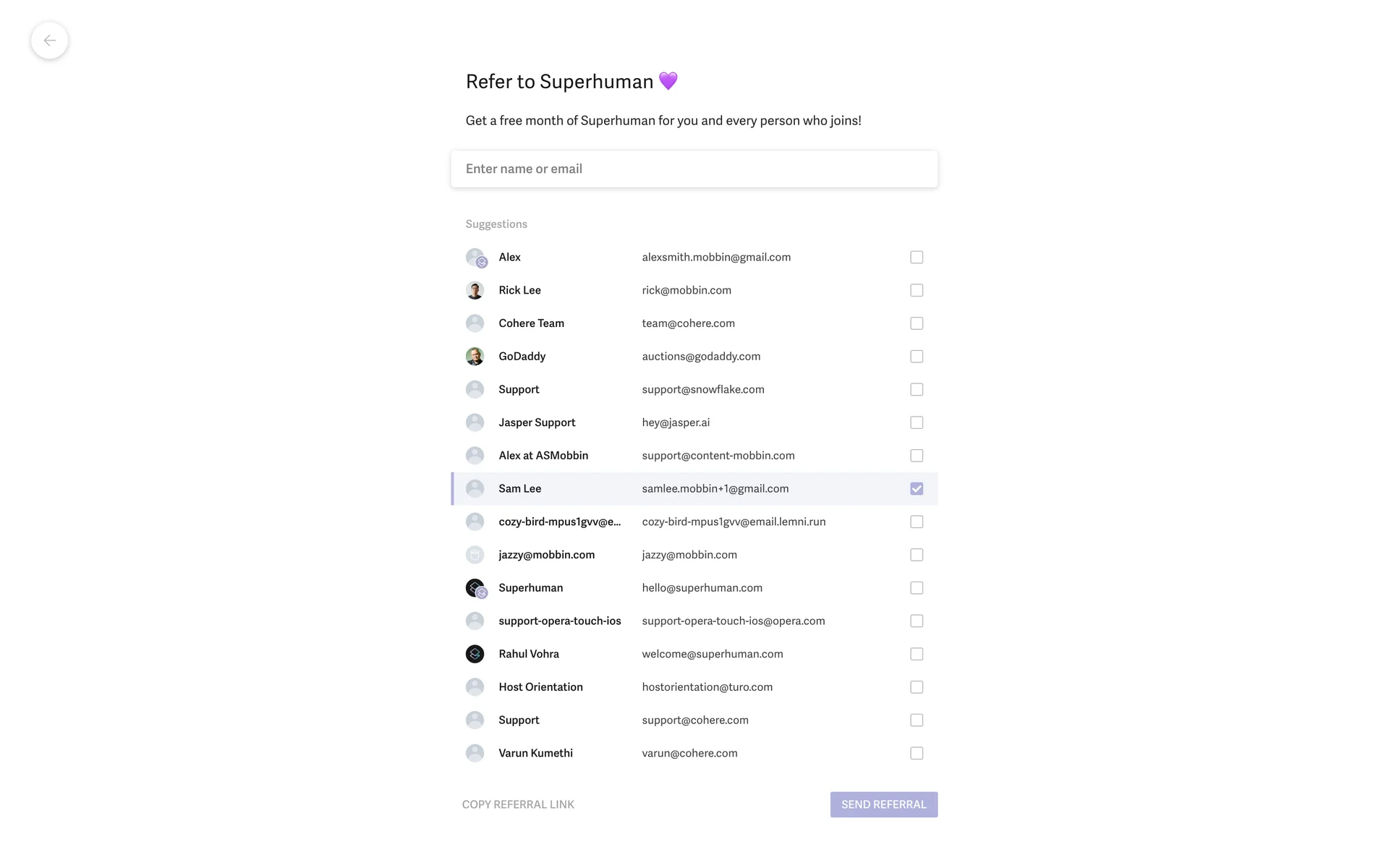Viewport: 1389px width, 868px height.
Task: Check the box for alexsmith.mobbin@gmail.com
Action: tap(917, 258)
